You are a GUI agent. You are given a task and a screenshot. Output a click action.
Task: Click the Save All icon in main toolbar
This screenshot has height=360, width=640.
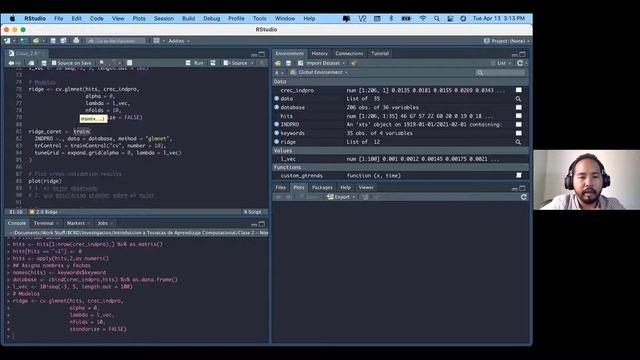63,41
